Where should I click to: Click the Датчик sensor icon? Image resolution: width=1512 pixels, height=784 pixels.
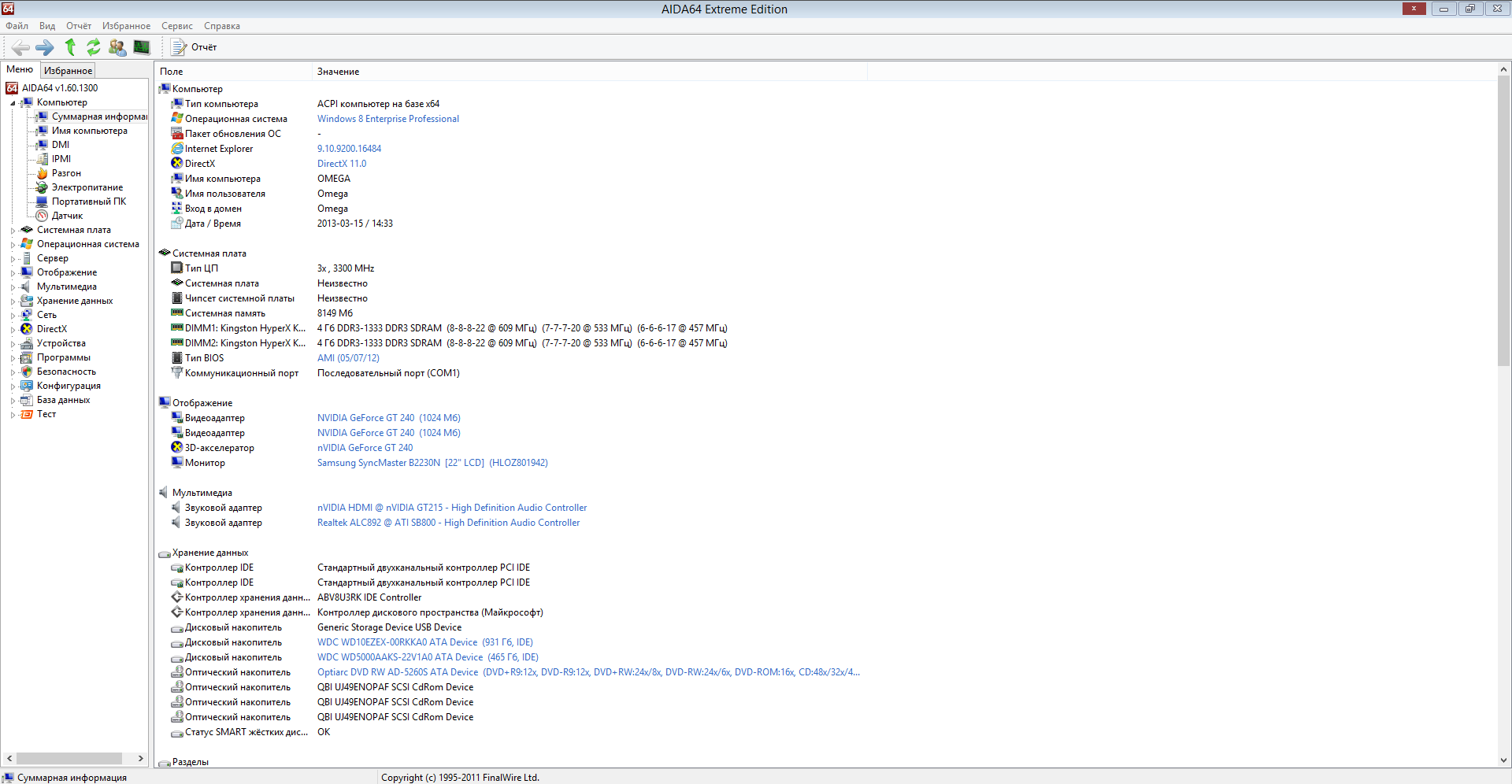point(43,216)
